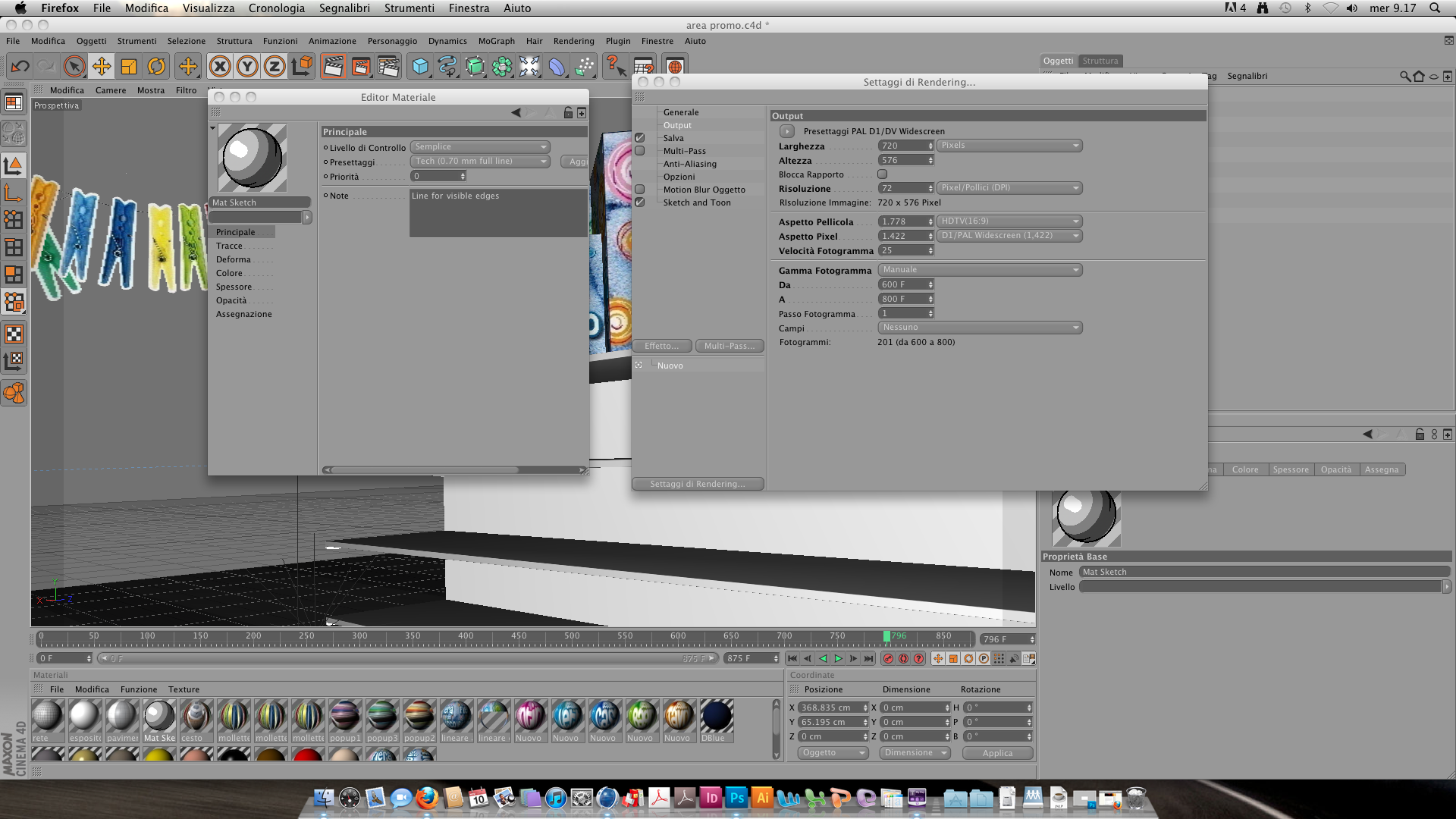Image resolution: width=1456 pixels, height=819 pixels.
Task: Switch to the Struttura tab
Action: click(x=1100, y=61)
